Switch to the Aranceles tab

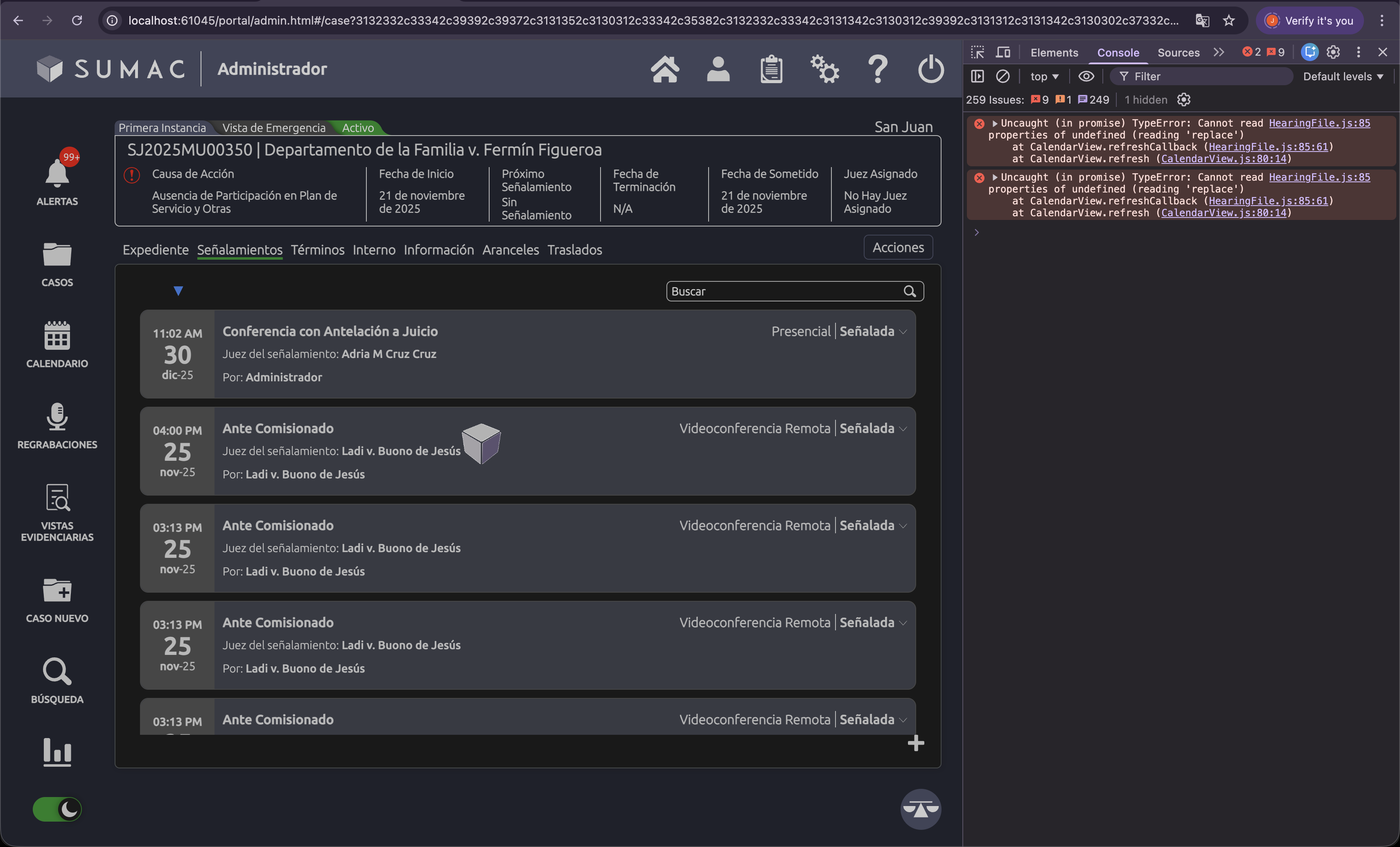tap(510, 249)
